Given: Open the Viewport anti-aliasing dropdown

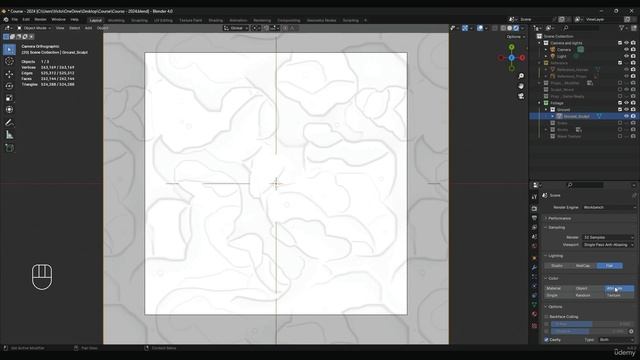Looking at the screenshot, I should click(609, 245).
